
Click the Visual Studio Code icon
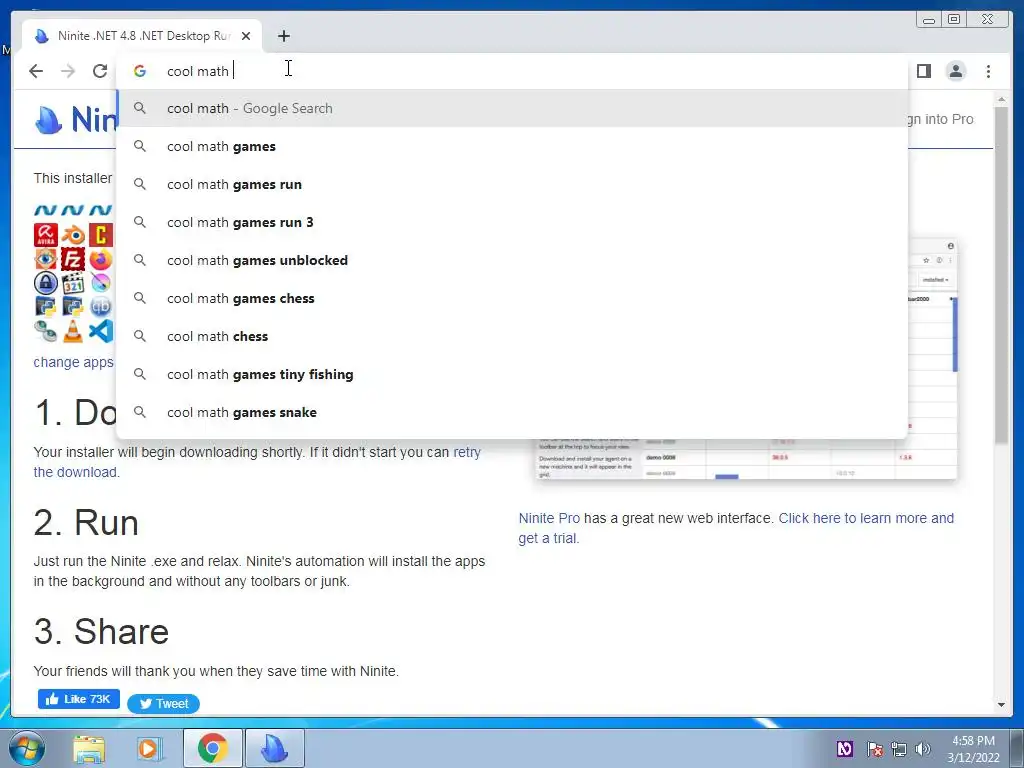[101, 331]
